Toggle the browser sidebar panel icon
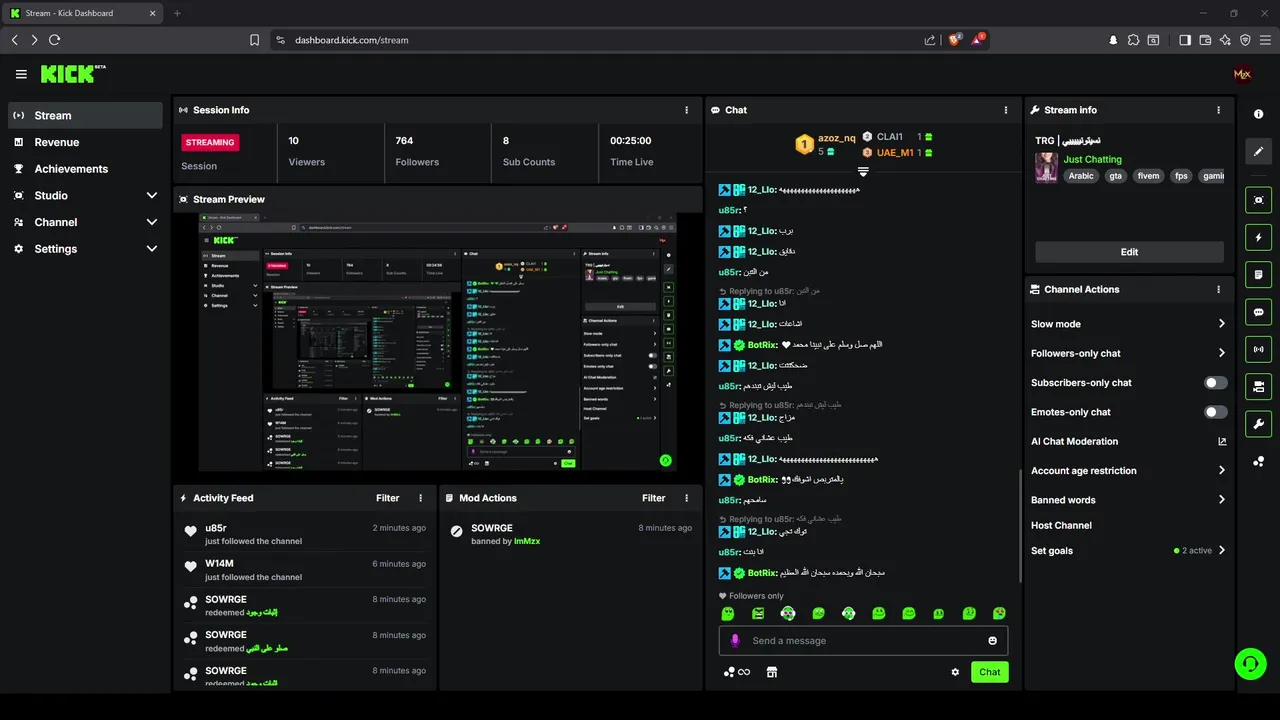The height and width of the screenshot is (720, 1280). click(x=1185, y=40)
